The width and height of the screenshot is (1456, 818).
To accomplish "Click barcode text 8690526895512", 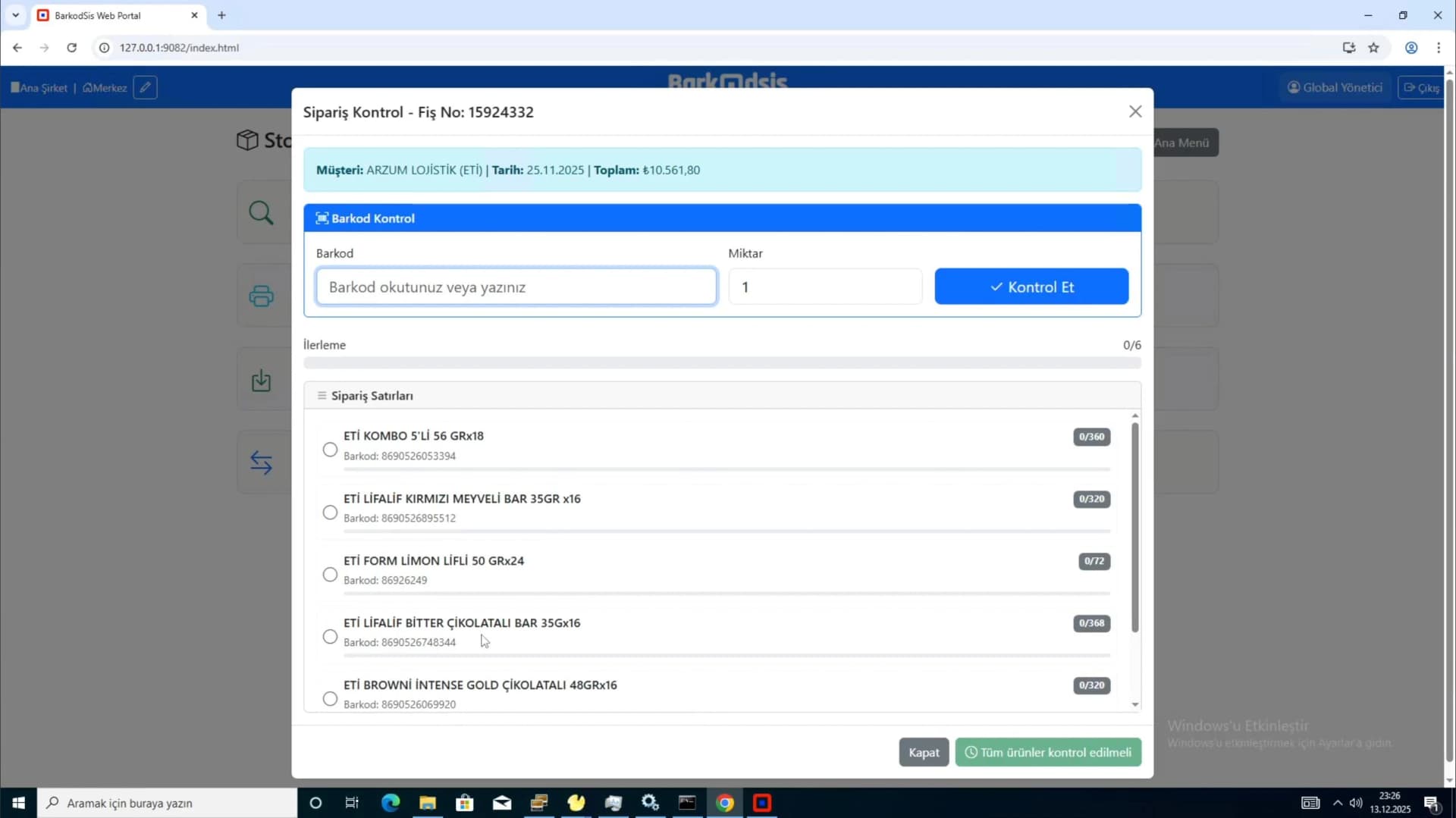I will [x=418, y=518].
